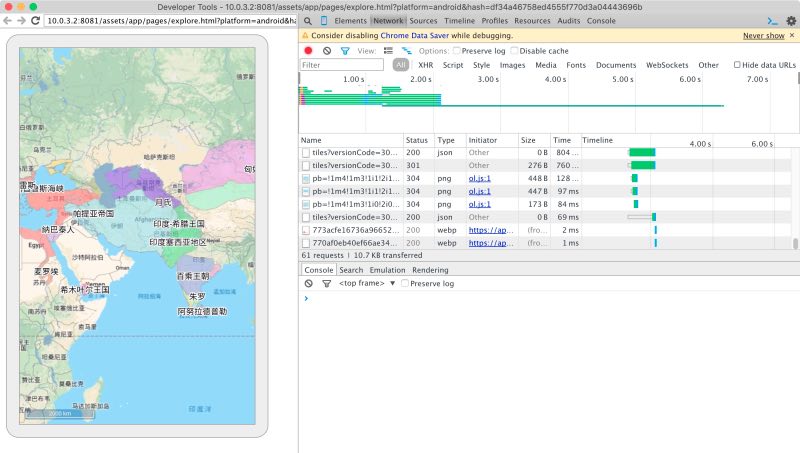Check the Disable cache checkbox

click(514, 51)
